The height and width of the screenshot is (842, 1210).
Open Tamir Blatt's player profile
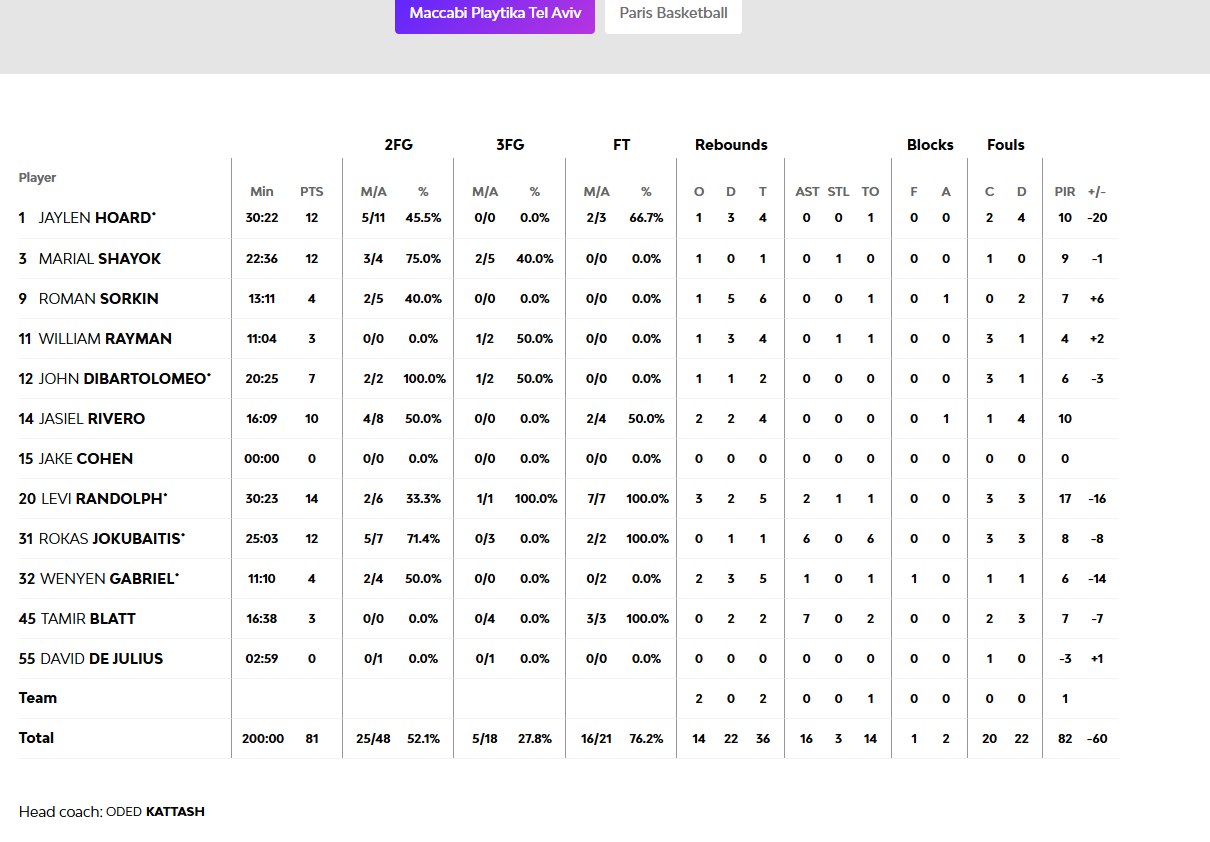88,618
